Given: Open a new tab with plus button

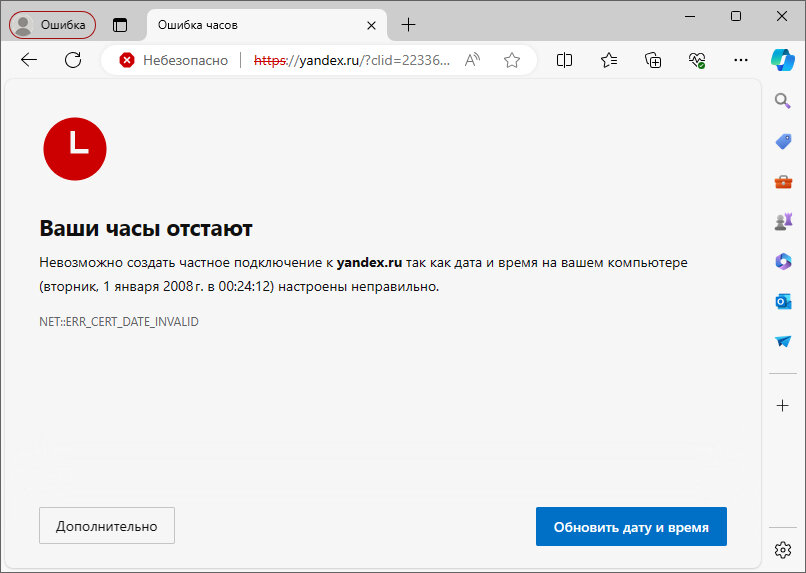Looking at the screenshot, I should 408,25.
